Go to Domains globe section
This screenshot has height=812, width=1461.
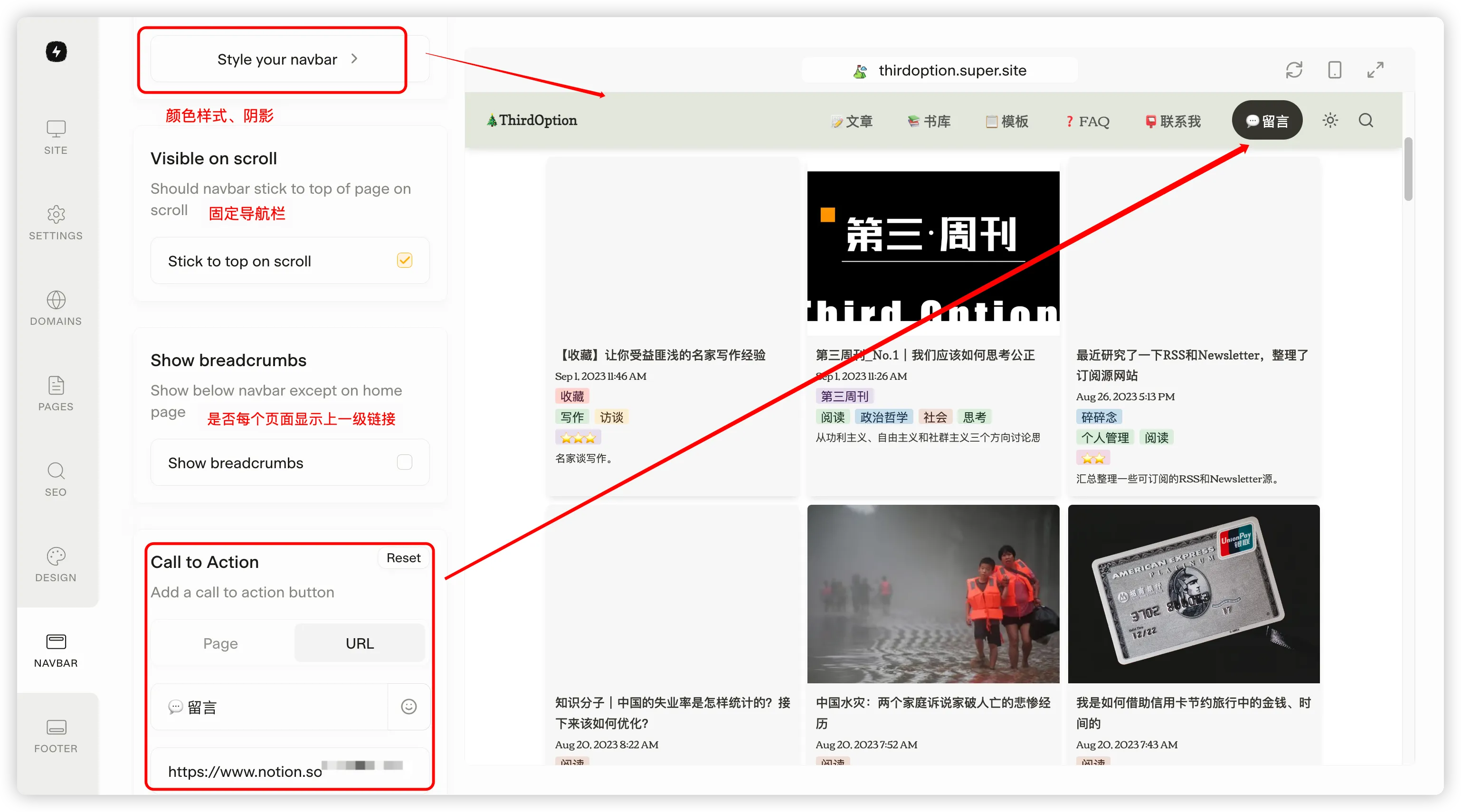[x=56, y=308]
